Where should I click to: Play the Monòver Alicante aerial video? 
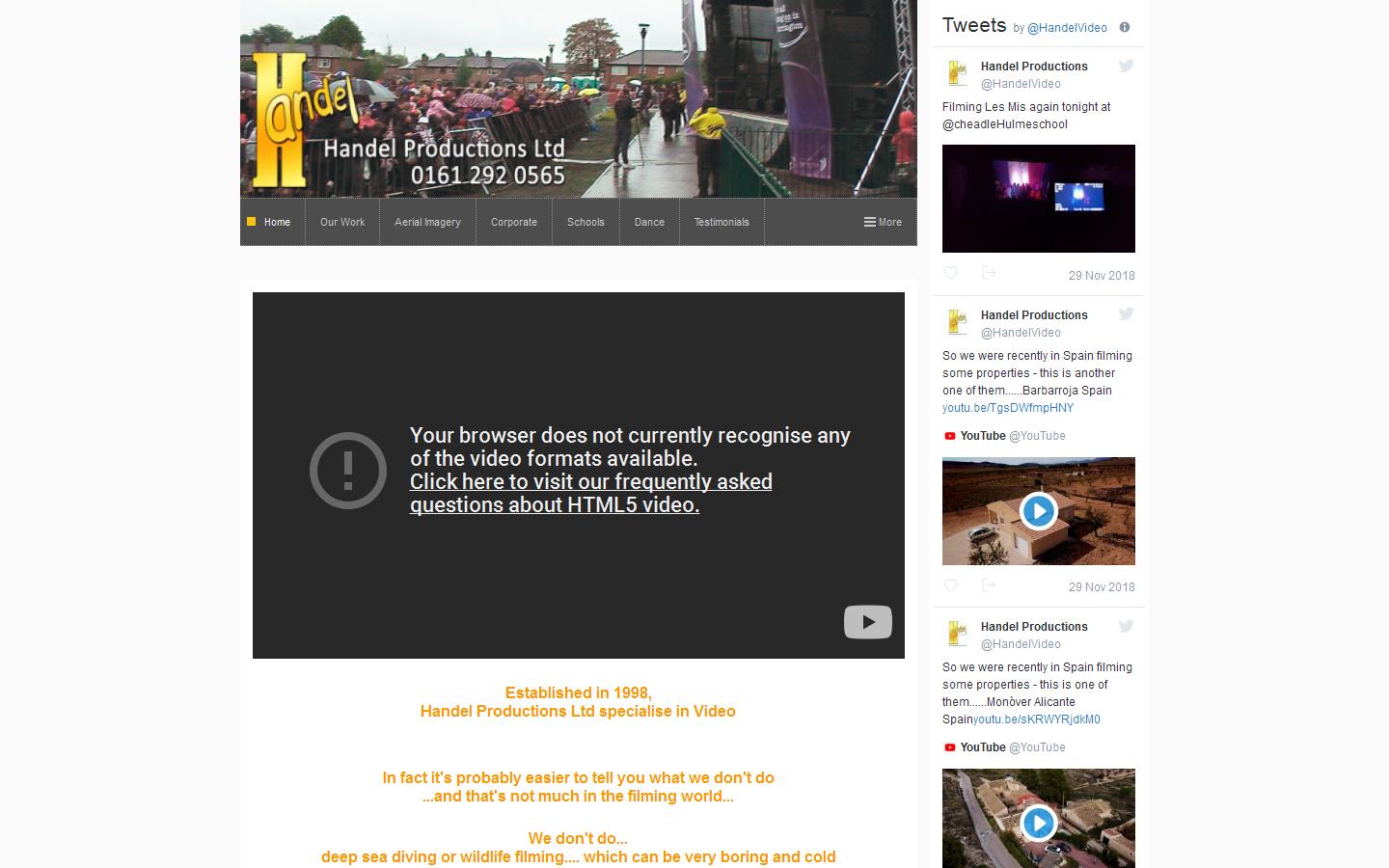[x=1038, y=824]
